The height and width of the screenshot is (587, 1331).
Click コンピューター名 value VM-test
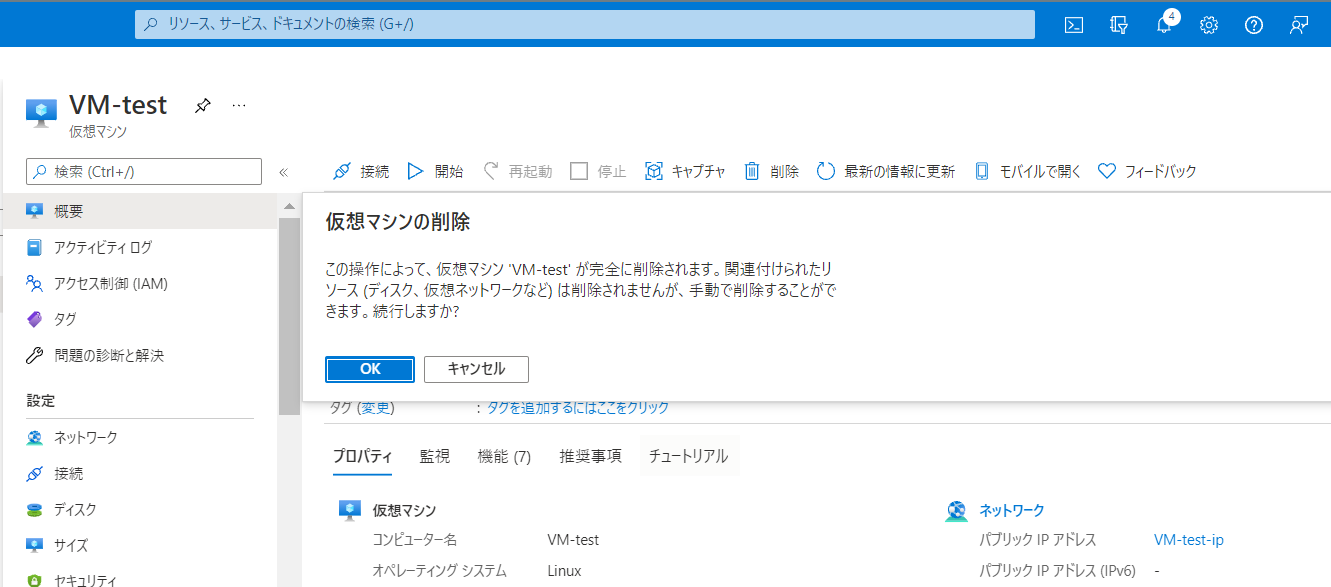pos(574,540)
